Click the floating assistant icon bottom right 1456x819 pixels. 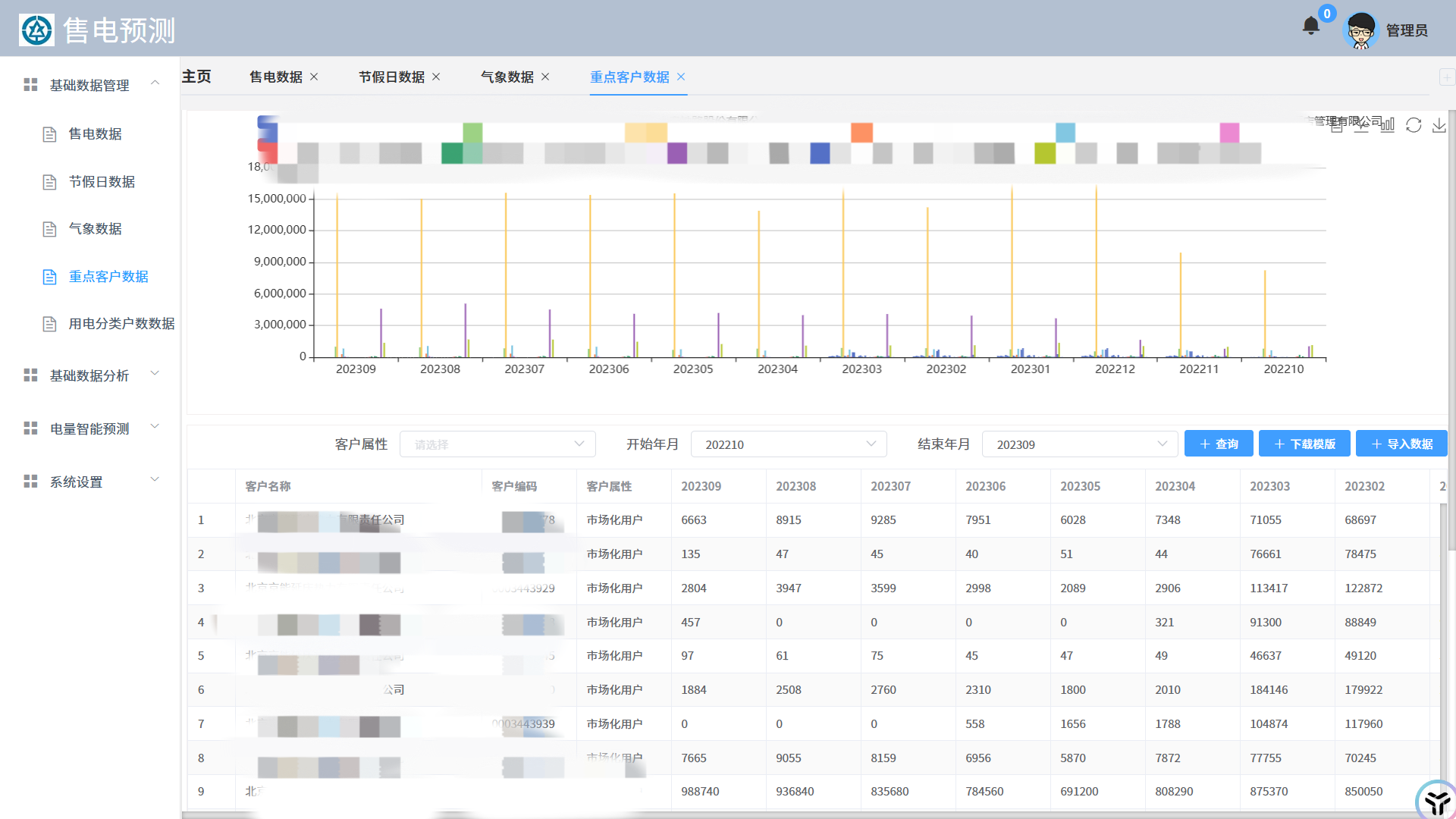[x=1436, y=801]
